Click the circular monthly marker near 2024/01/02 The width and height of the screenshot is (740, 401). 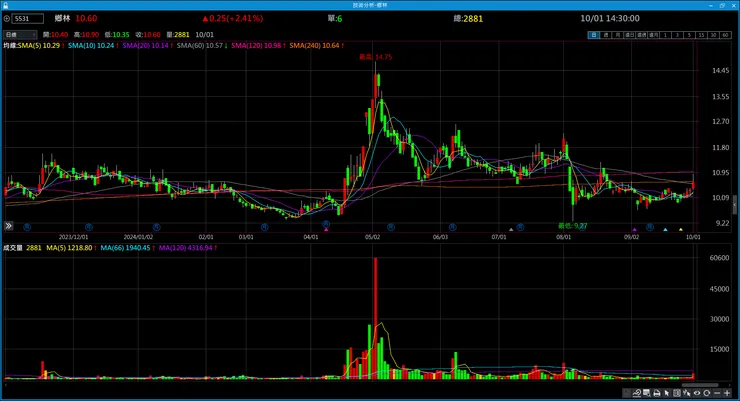156,227
